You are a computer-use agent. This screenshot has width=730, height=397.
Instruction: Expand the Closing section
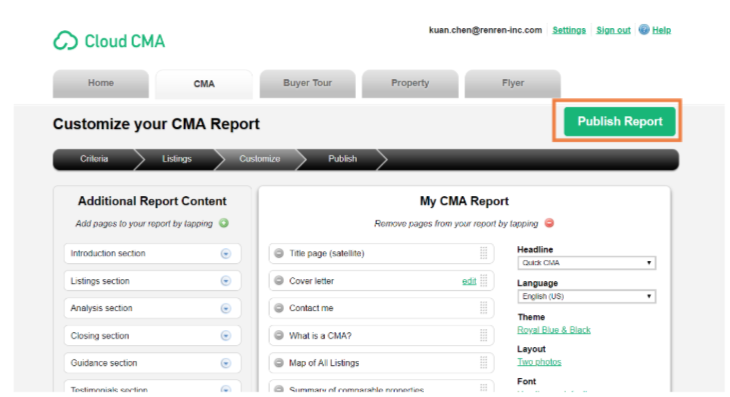[x=226, y=336]
